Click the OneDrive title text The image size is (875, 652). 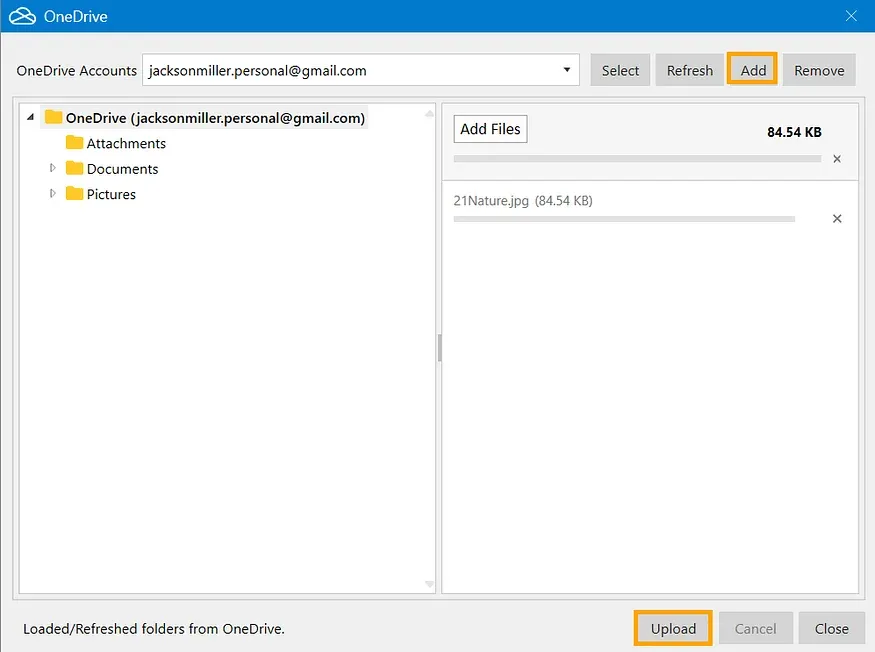pyautogui.click(x=75, y=17)
